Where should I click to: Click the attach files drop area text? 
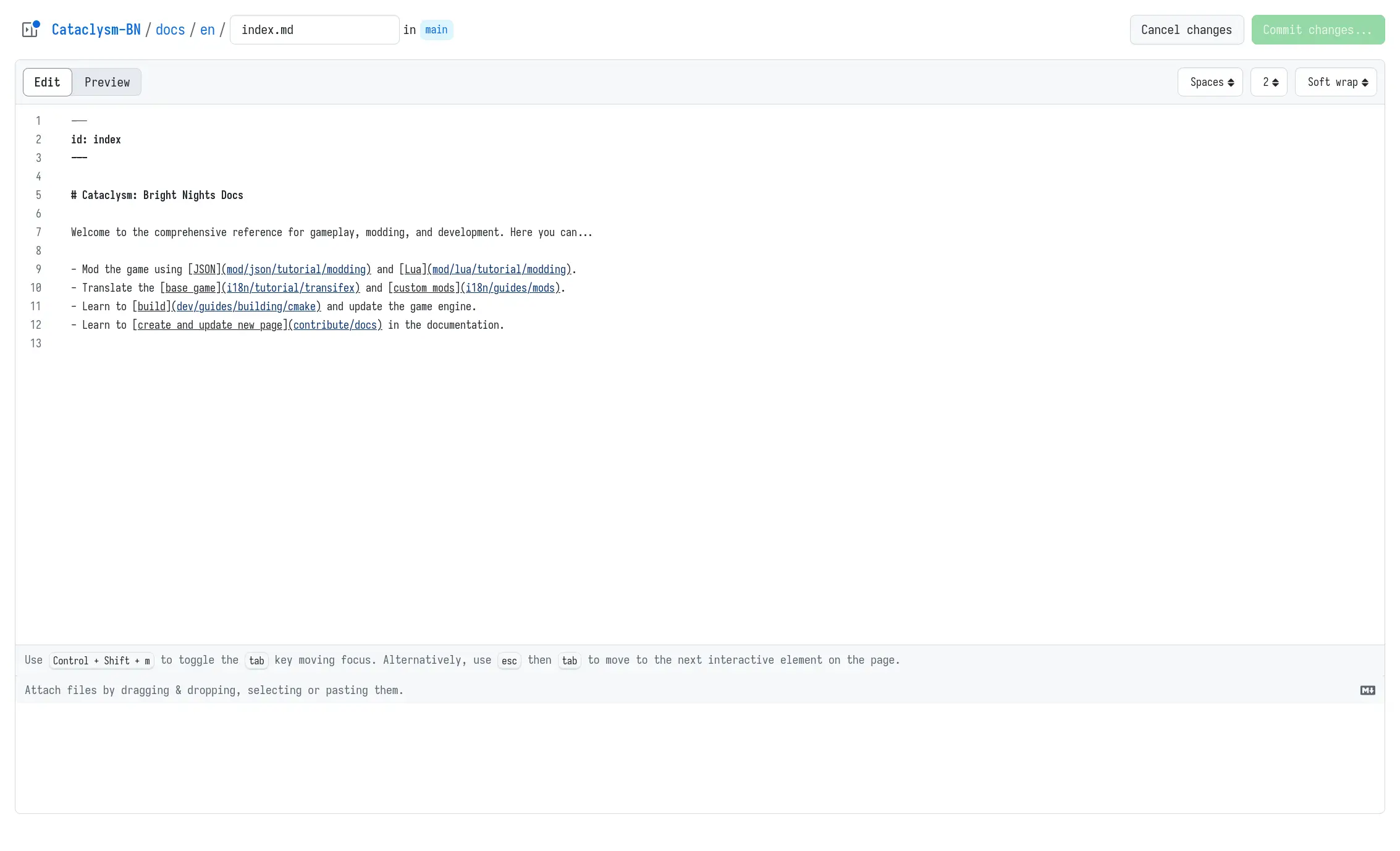click(x=214, y=690)
